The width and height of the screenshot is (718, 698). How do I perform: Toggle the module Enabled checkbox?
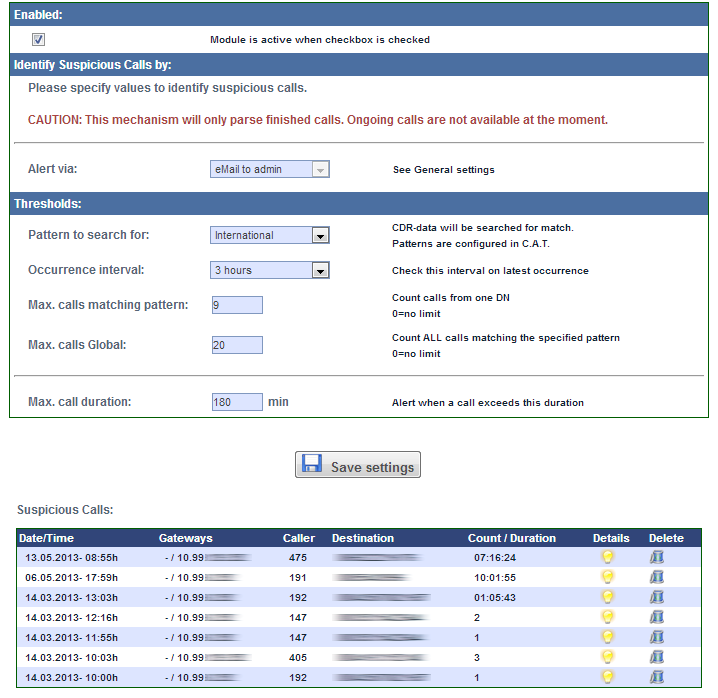(38, 39)
